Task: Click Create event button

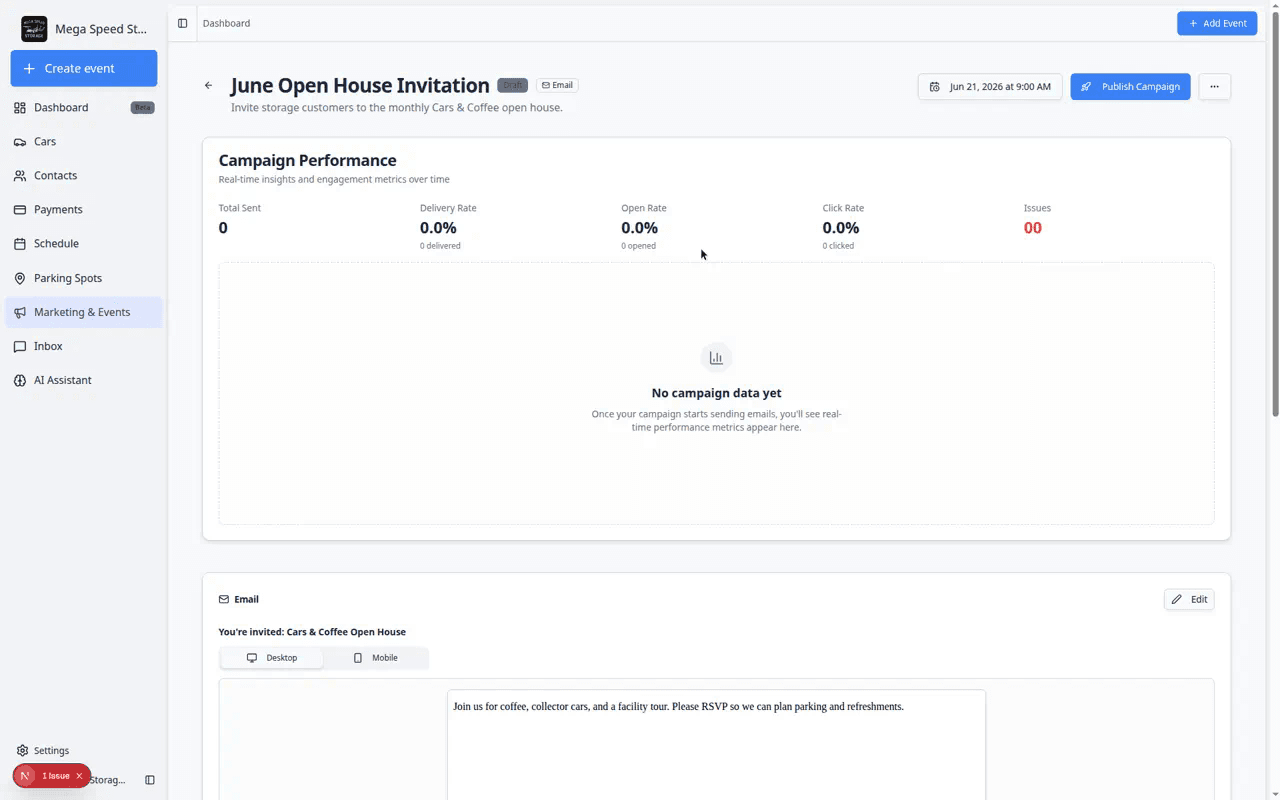Action: point(84,68)
